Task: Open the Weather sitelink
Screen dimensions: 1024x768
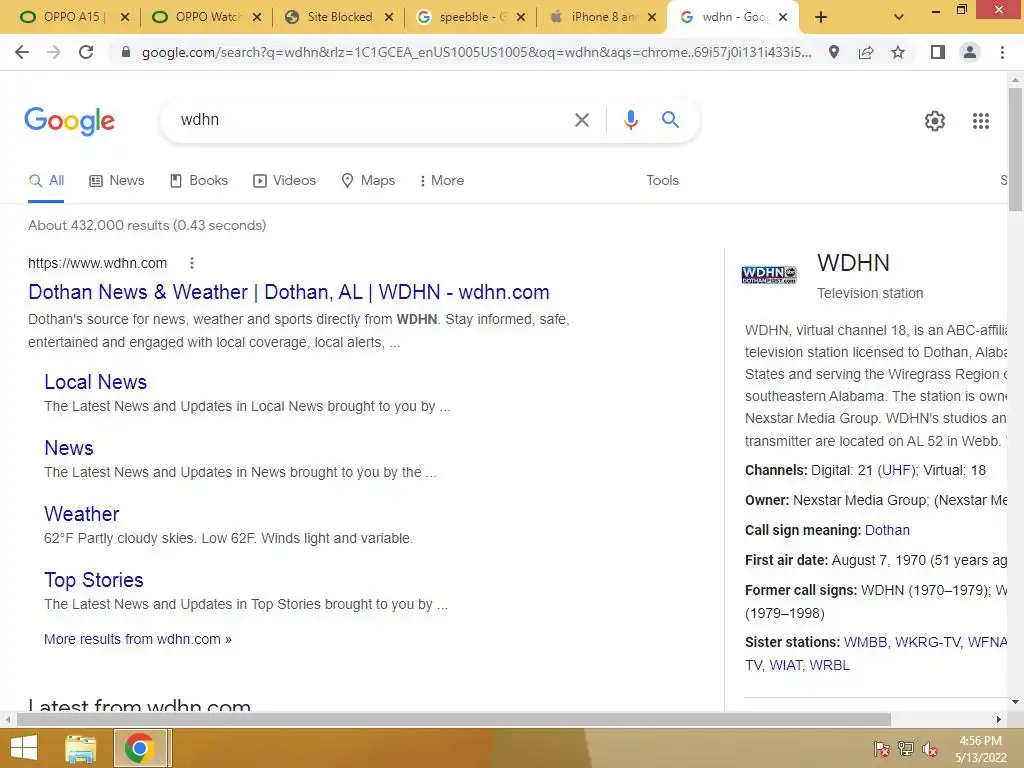Action: (x=82, y=514)
